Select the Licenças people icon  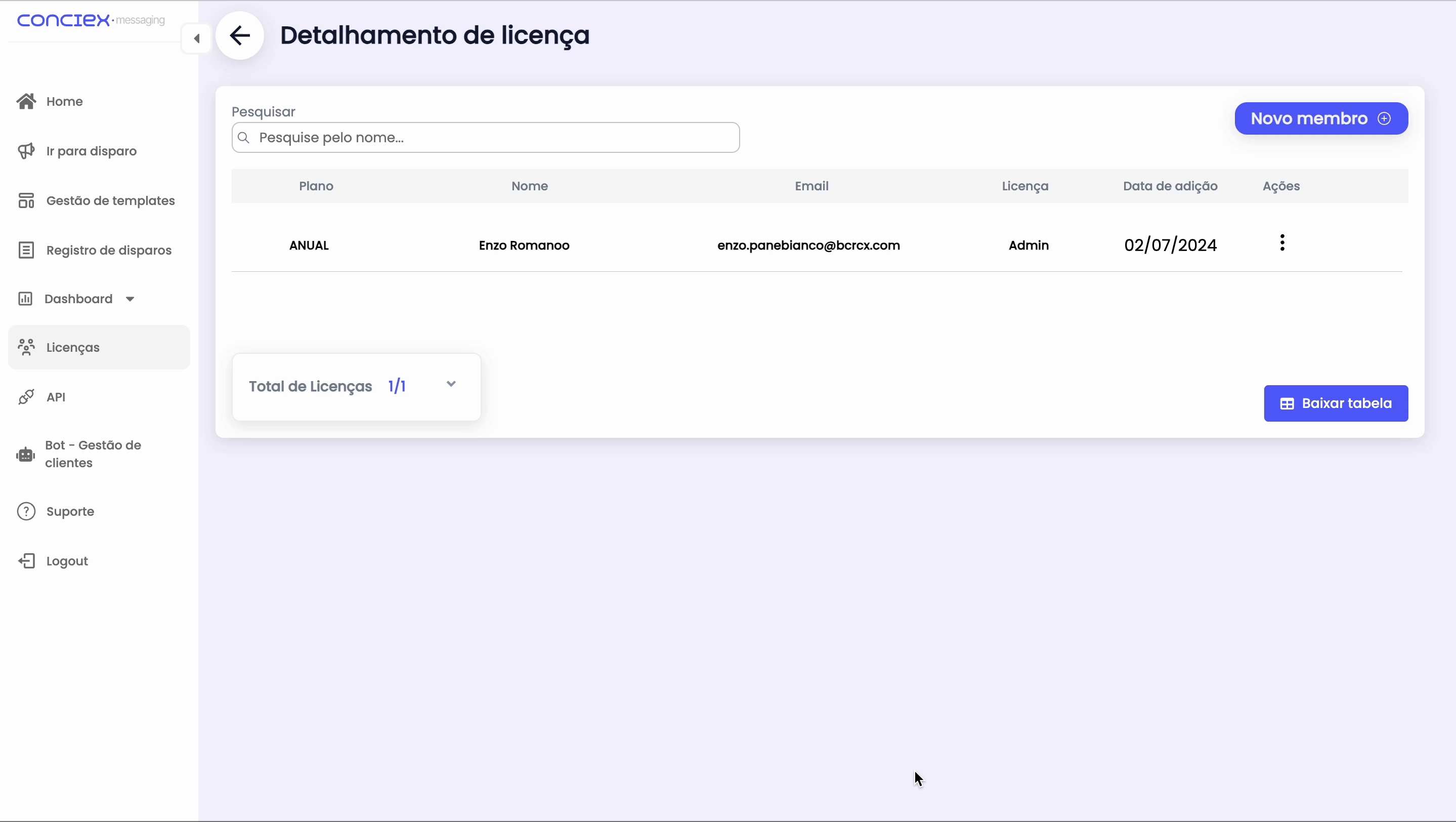point(26,348)
